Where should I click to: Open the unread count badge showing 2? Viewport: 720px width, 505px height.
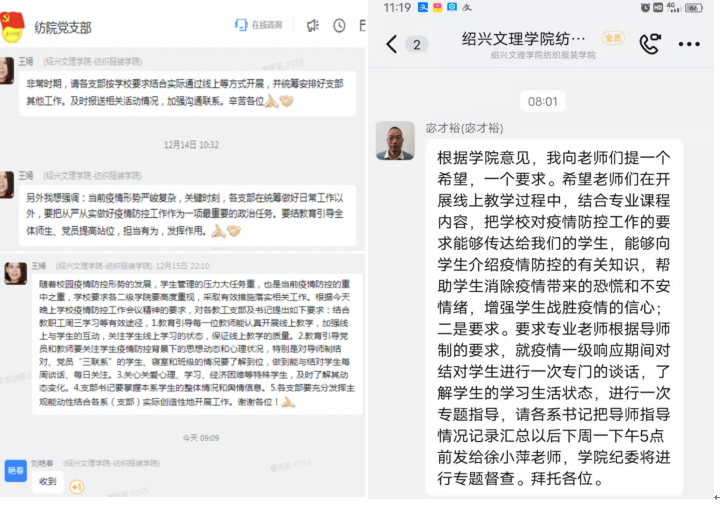[x=416, y=45]
